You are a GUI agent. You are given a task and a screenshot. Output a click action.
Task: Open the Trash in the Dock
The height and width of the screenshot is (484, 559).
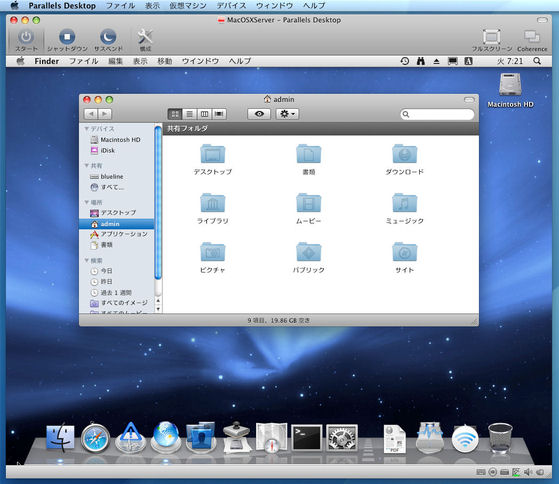pos(500,438)
